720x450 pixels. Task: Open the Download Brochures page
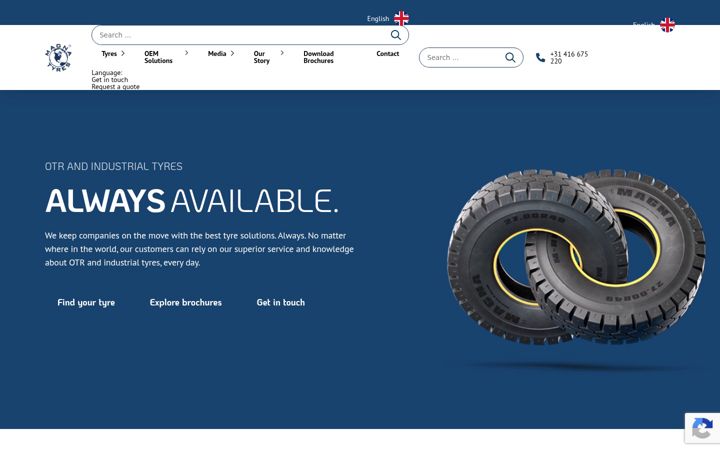[318, 57]
